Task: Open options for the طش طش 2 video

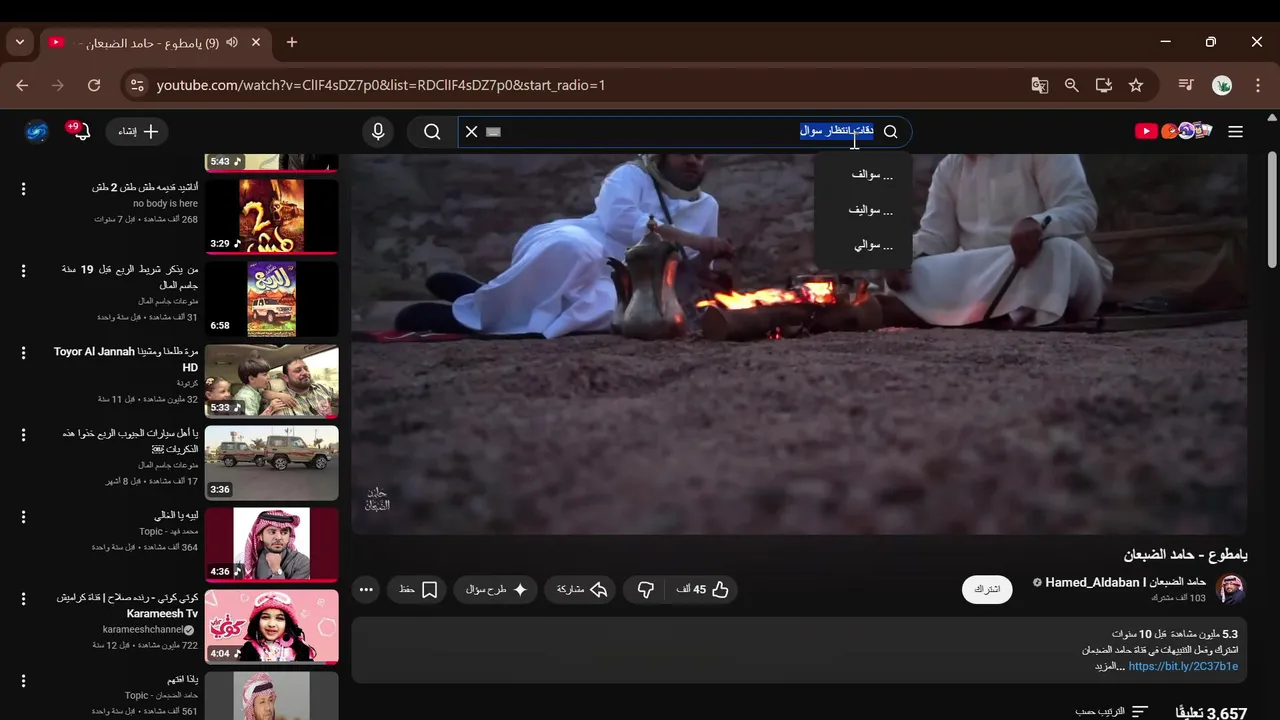Action: [23, 189]
